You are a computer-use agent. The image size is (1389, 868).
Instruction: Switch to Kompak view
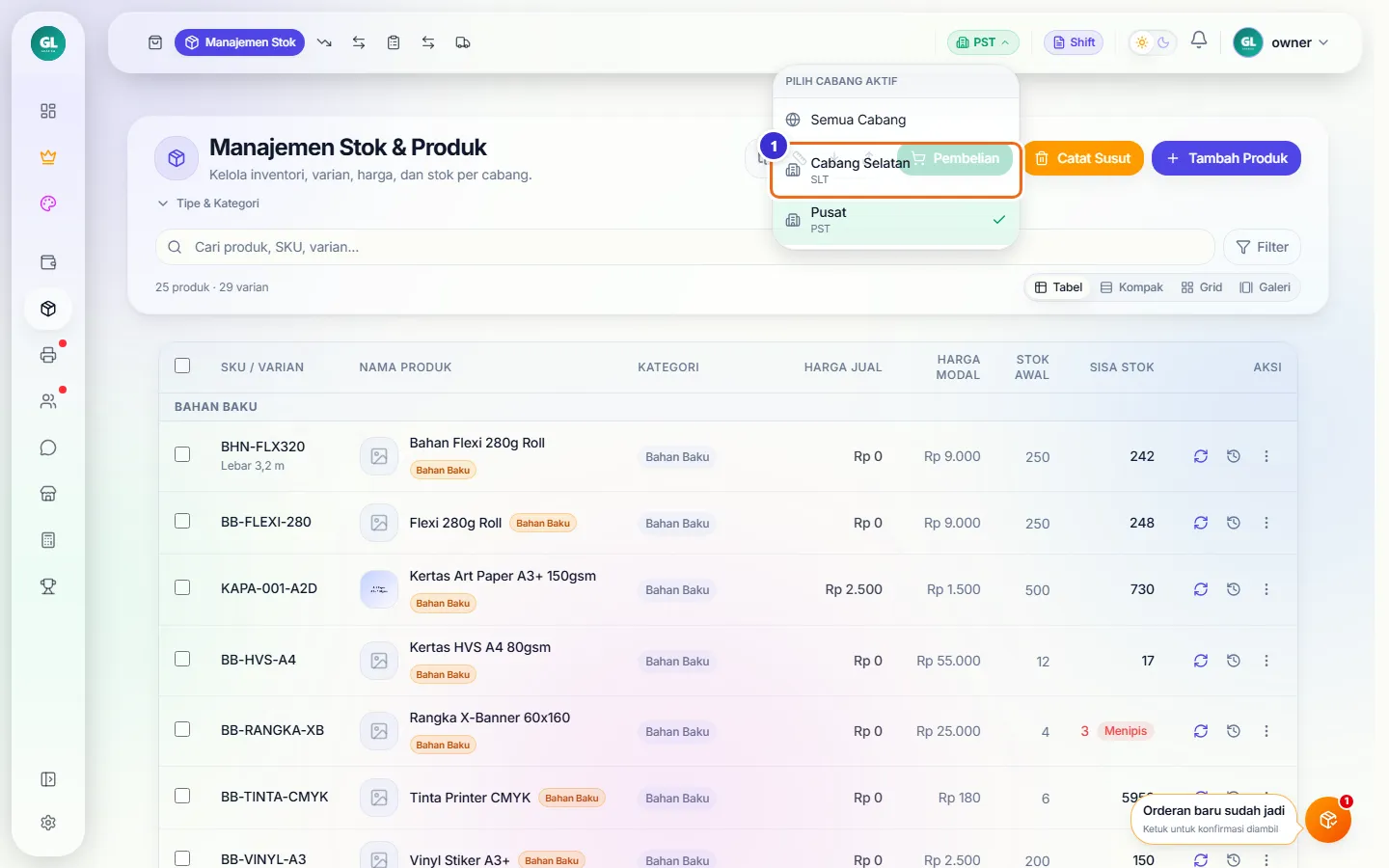tap(1131, 287)
